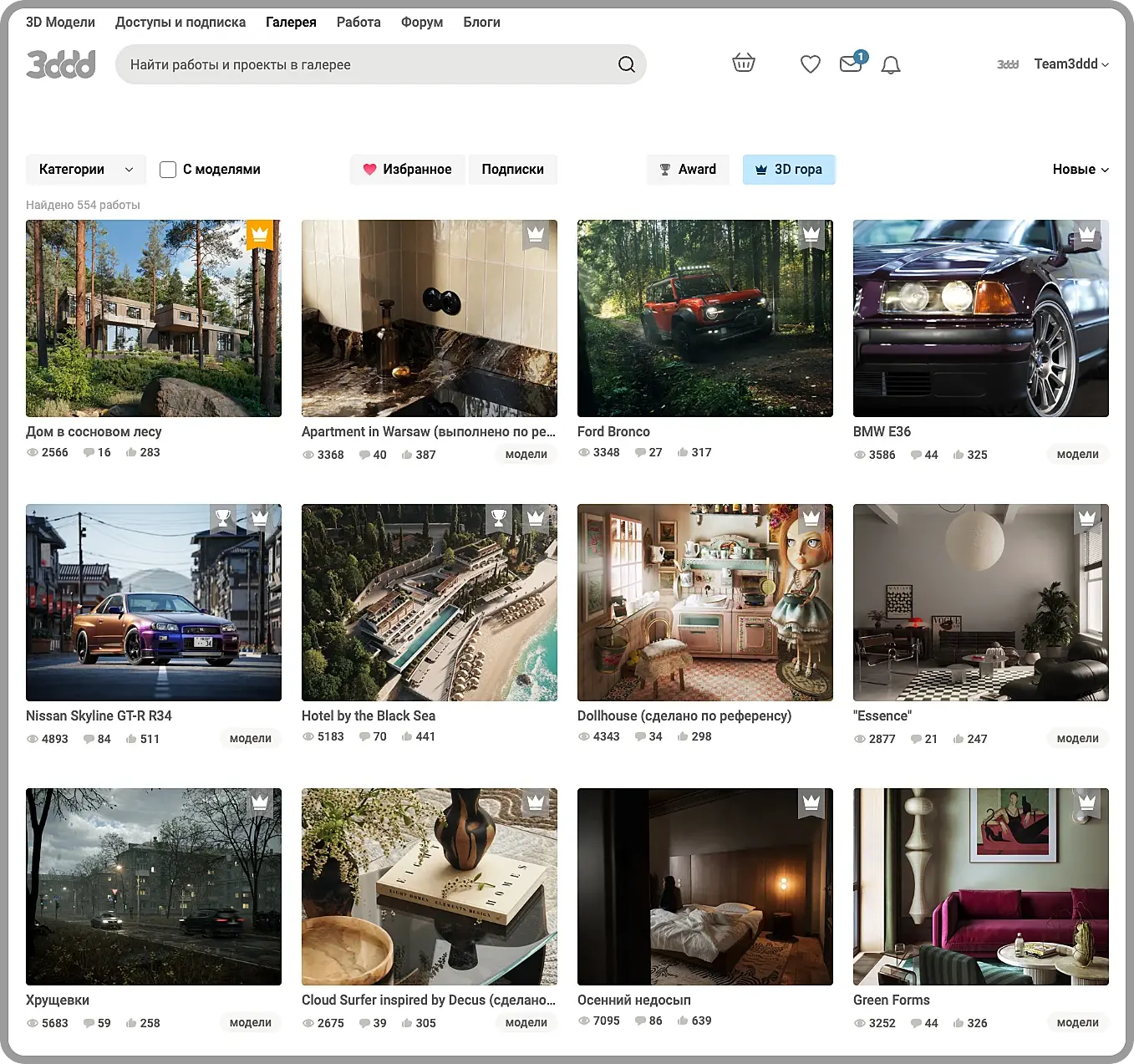Screen dimensions: 1134x1064
Task: Open the Хрущевки render thumbnail
Action: coord(154,887)
